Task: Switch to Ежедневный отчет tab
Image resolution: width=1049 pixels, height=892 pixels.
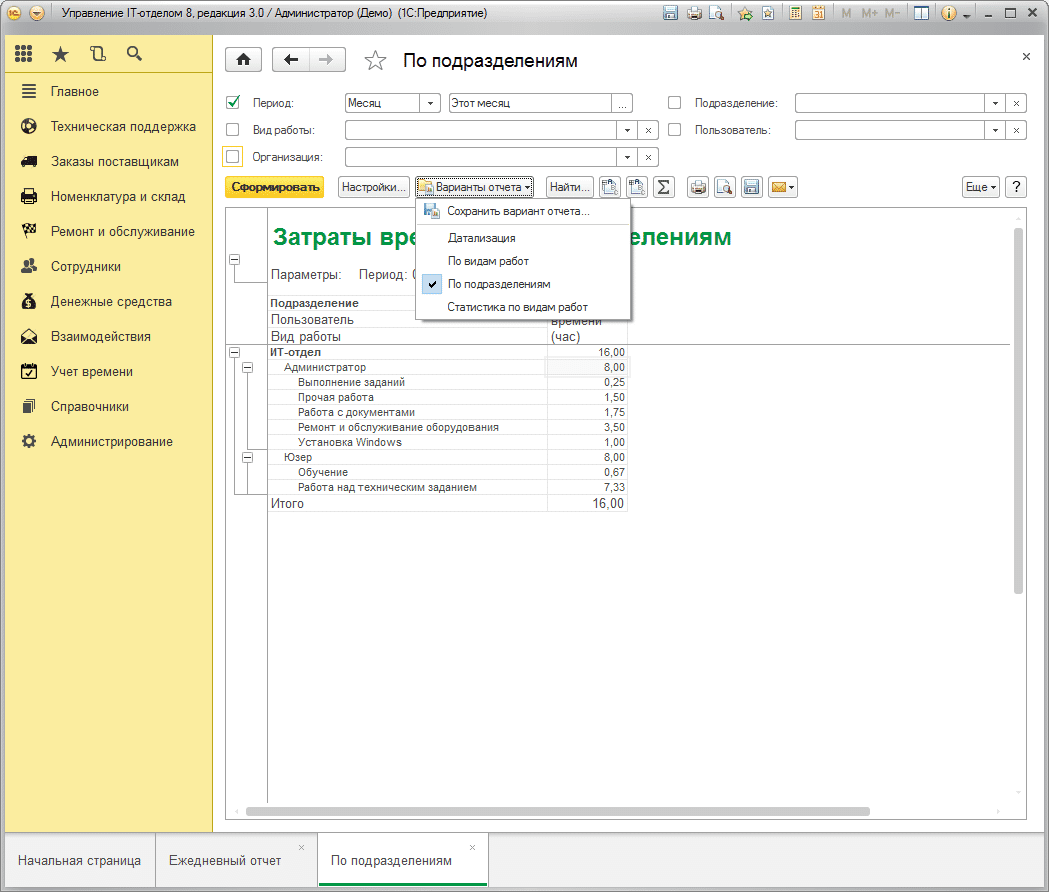Action: (225, 860)
